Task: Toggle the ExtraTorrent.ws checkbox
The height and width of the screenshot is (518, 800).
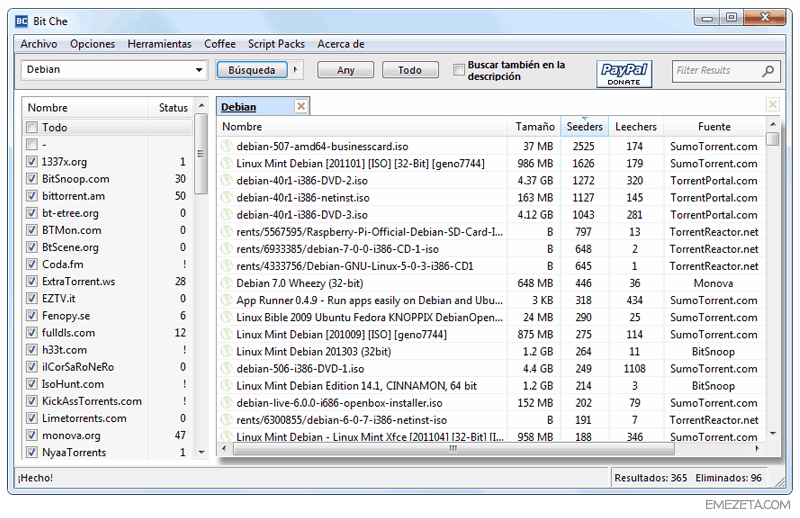Action: coord(32,281)
